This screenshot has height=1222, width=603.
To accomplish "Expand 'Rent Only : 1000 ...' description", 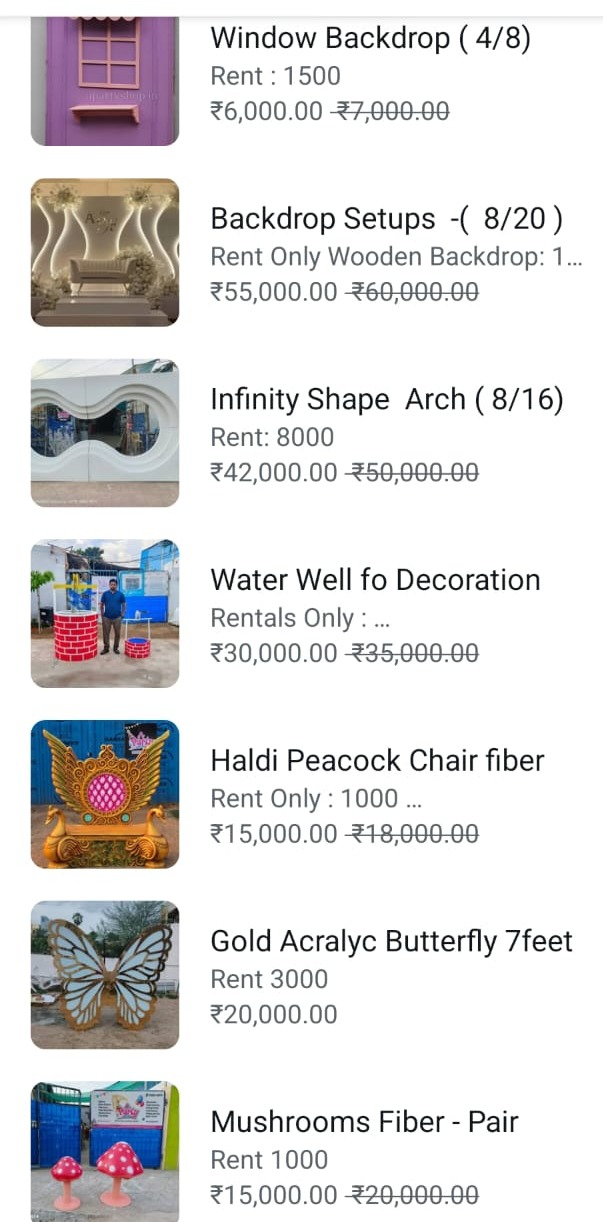I will [316, 799].
